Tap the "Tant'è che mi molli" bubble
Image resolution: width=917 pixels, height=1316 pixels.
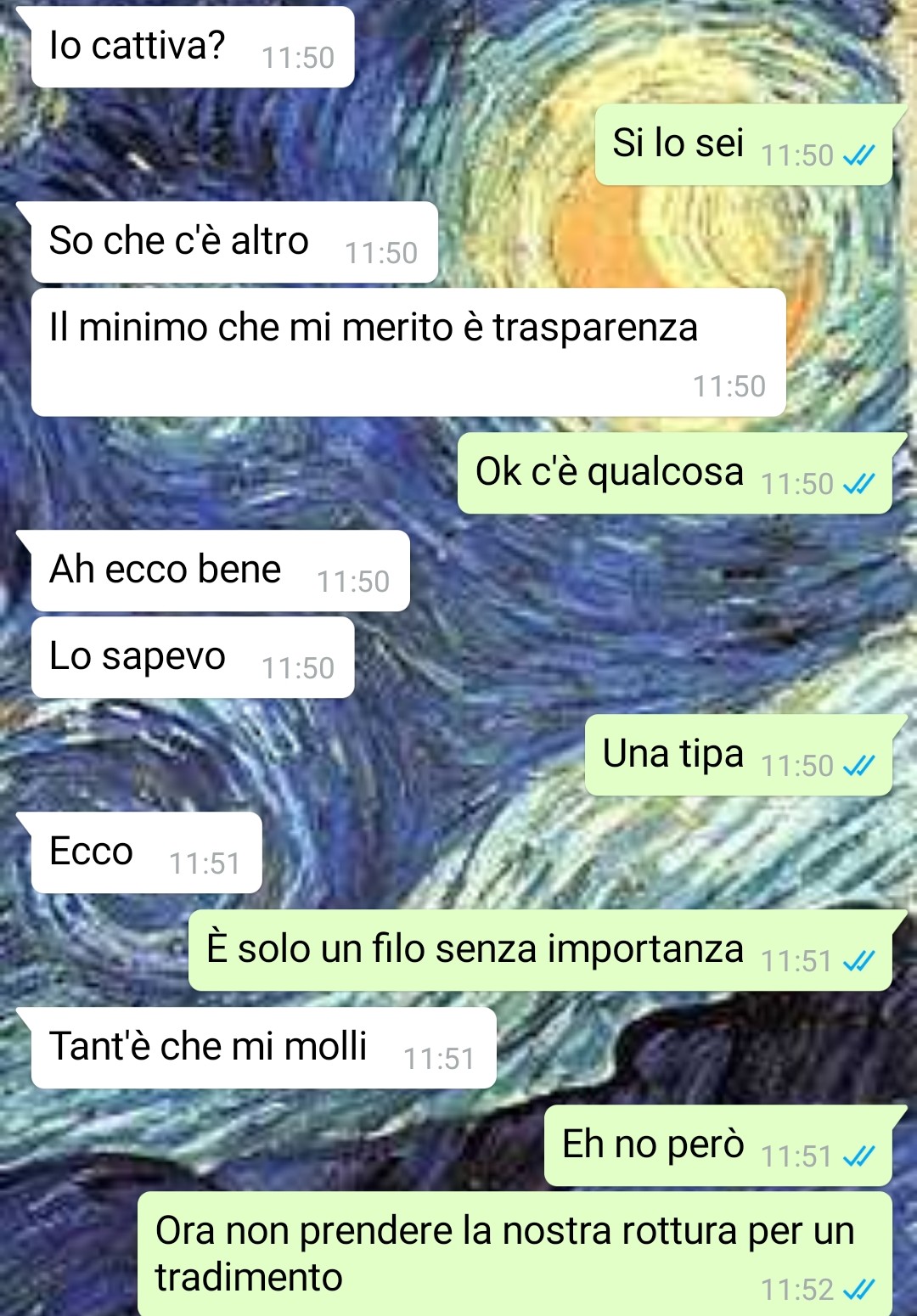263,1048
